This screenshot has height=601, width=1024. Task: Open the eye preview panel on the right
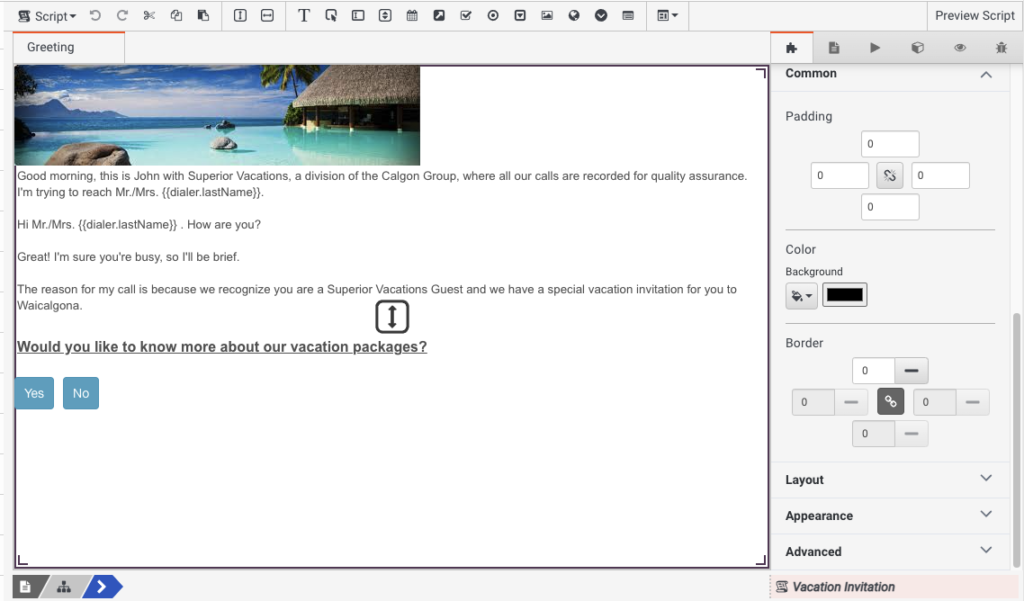pyautogui.click(x=960, y=47)
